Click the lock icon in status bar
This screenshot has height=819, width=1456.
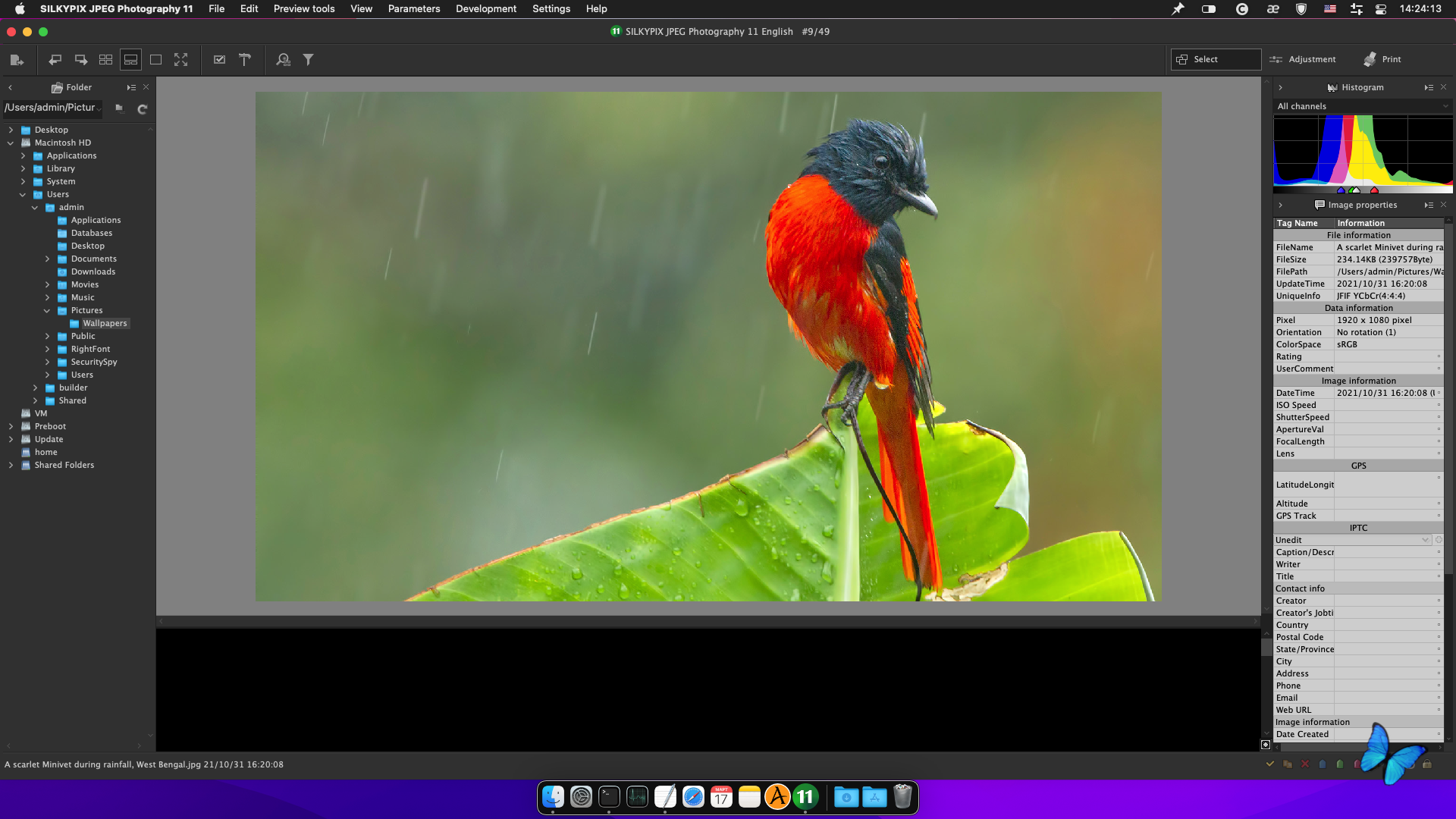[1427, 764]
